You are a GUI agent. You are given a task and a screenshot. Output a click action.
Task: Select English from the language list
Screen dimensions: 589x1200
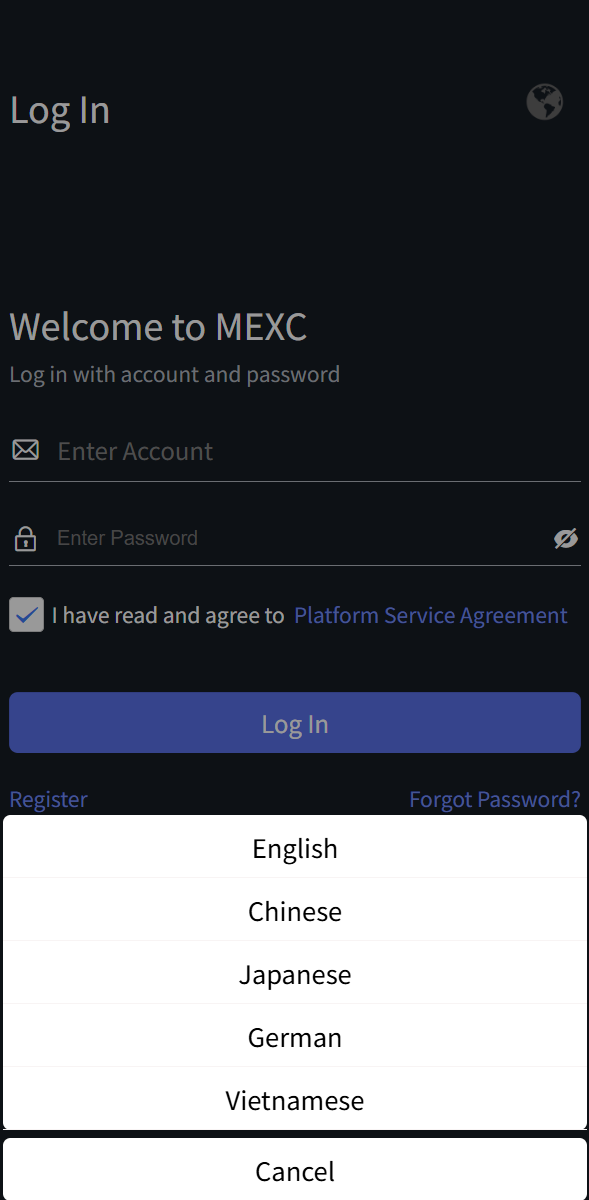tap(295, 847)
